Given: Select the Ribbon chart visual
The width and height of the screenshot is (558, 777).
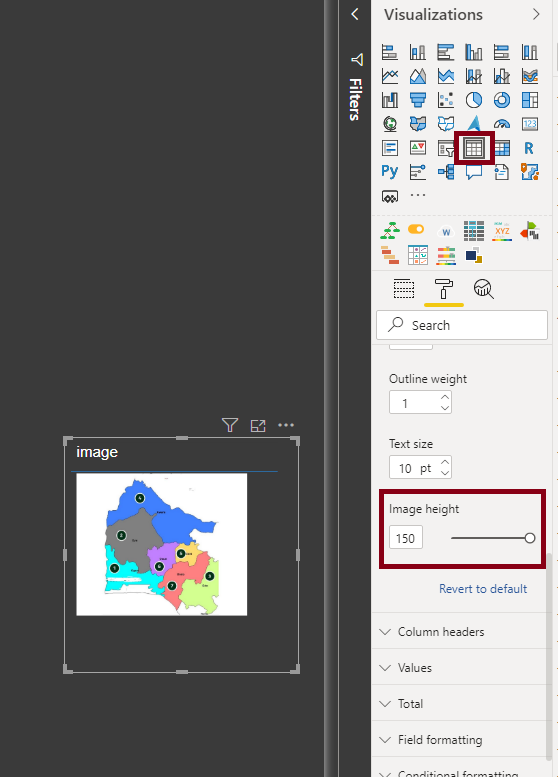Looking at the screenshot, I should (530, 76).
